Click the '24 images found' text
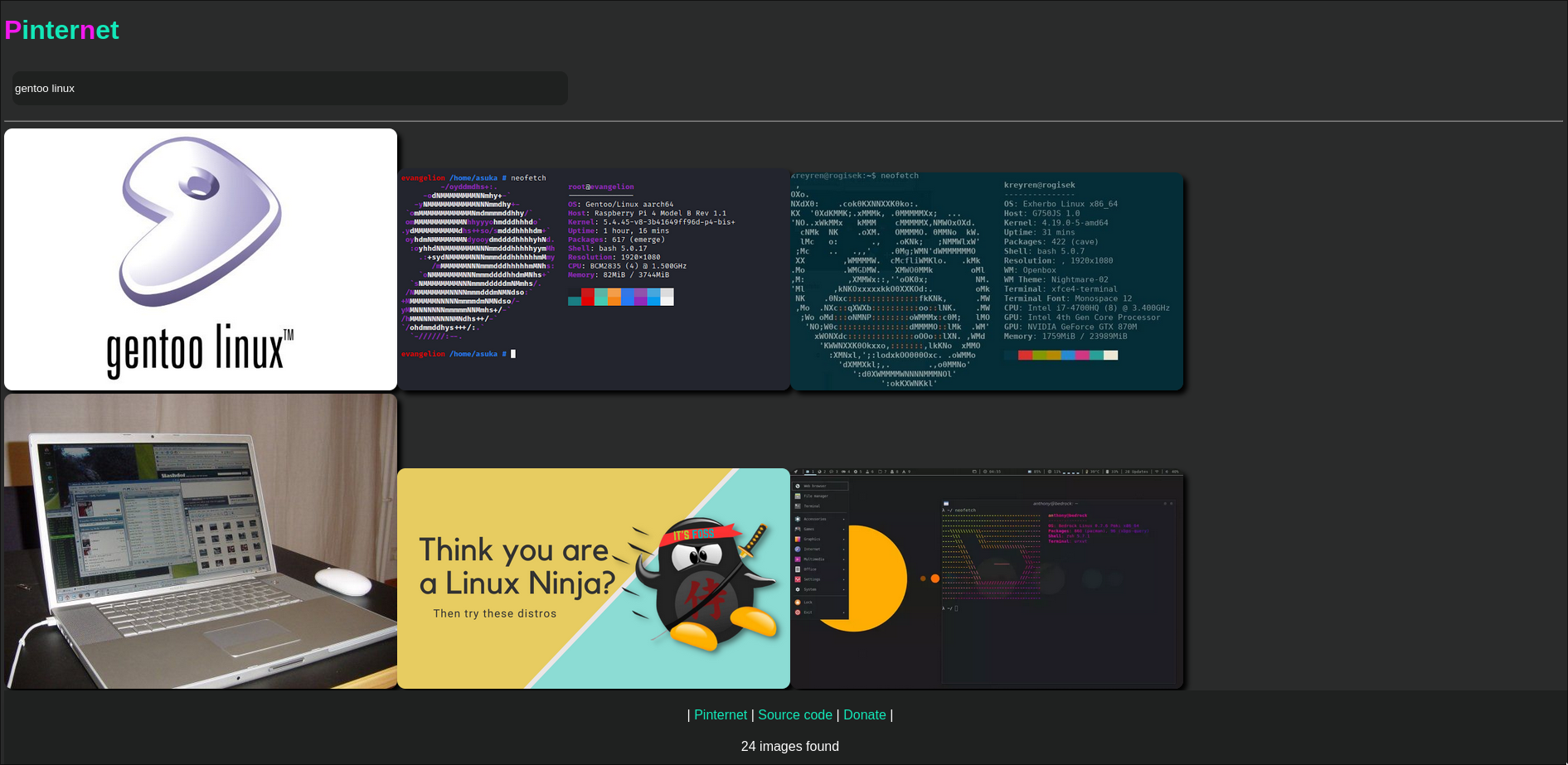 coord(790,746)
